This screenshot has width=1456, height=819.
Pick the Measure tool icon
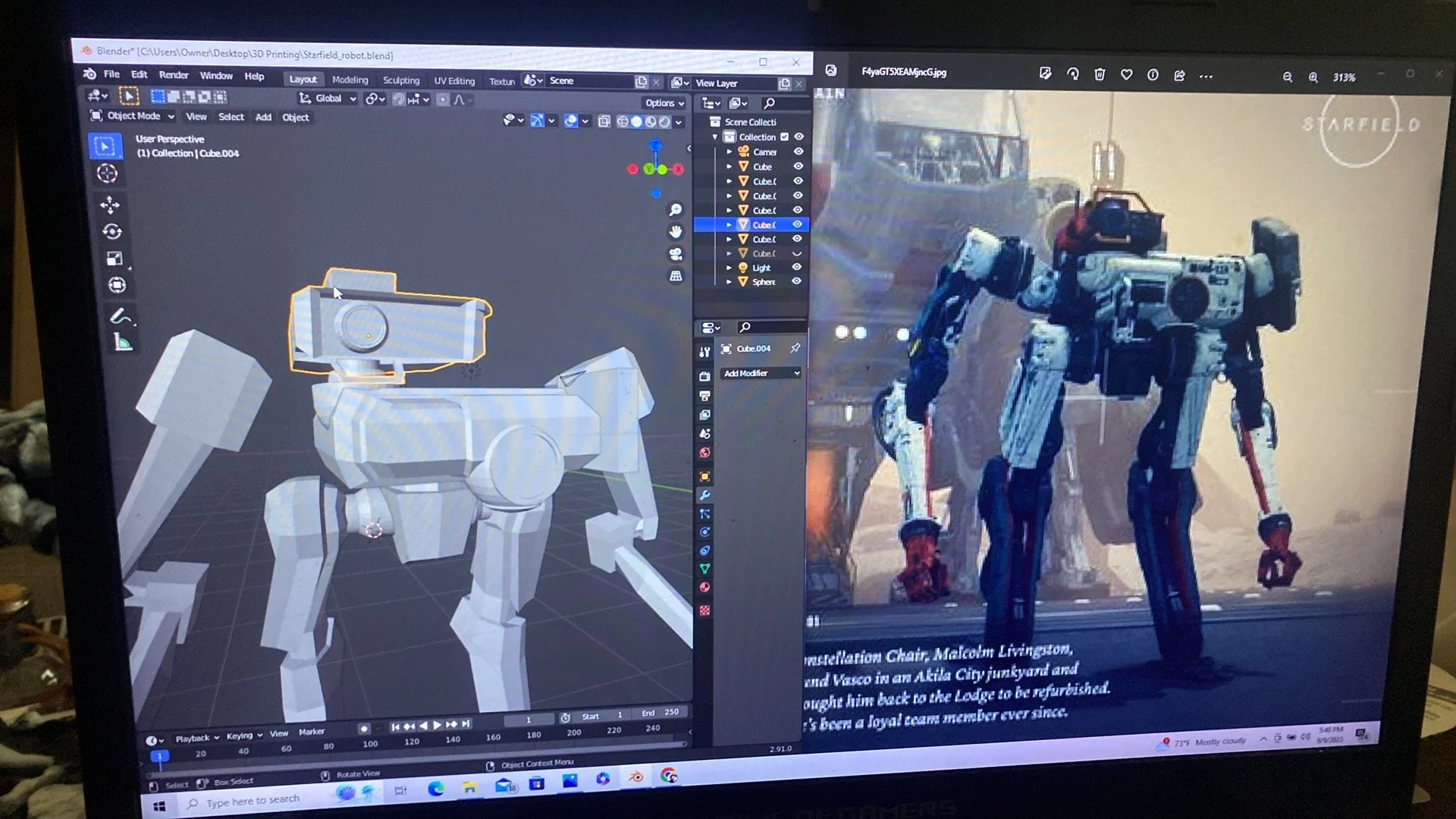coord(122,343)
